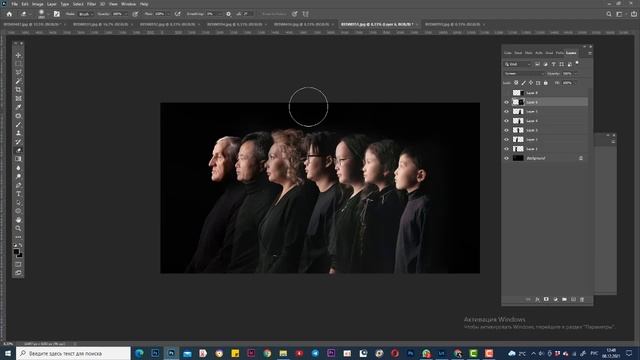This screenshot has width=640, height=360.
Task: Go to Home screen icon
Action: pyautogui.click(x=9, y=14)
